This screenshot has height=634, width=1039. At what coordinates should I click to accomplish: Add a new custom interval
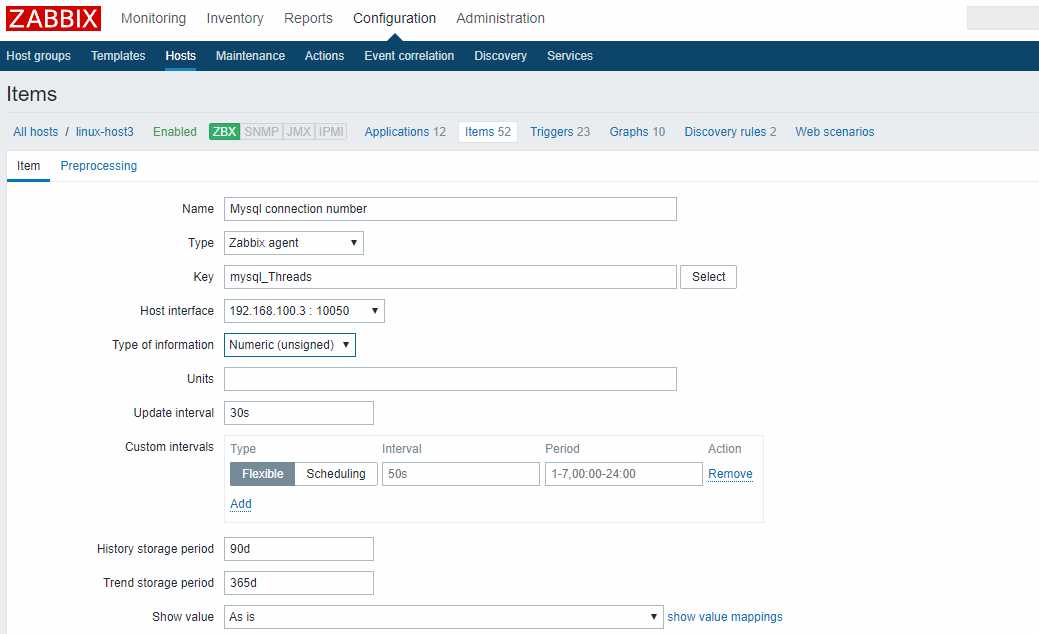coord(241,504)
